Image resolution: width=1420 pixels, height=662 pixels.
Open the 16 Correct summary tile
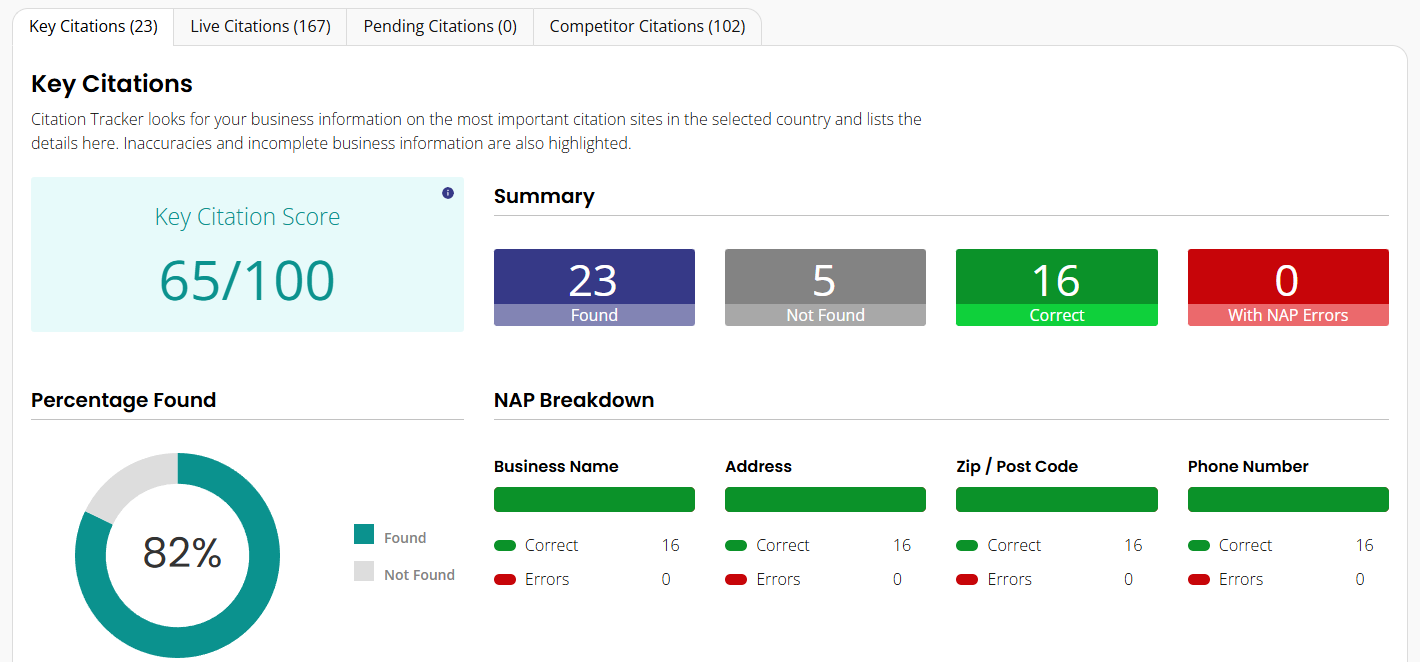point(1057,287)
